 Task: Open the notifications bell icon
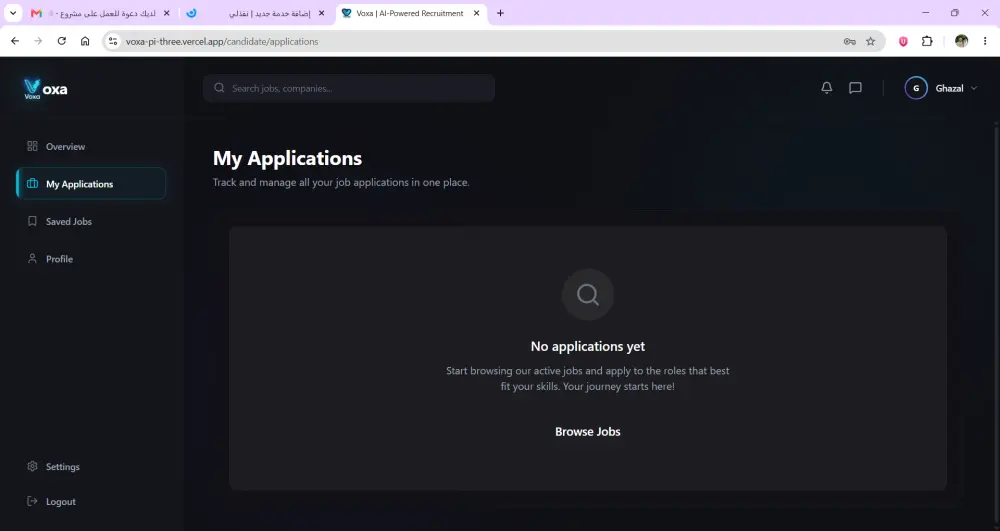[x=827, y=88]
